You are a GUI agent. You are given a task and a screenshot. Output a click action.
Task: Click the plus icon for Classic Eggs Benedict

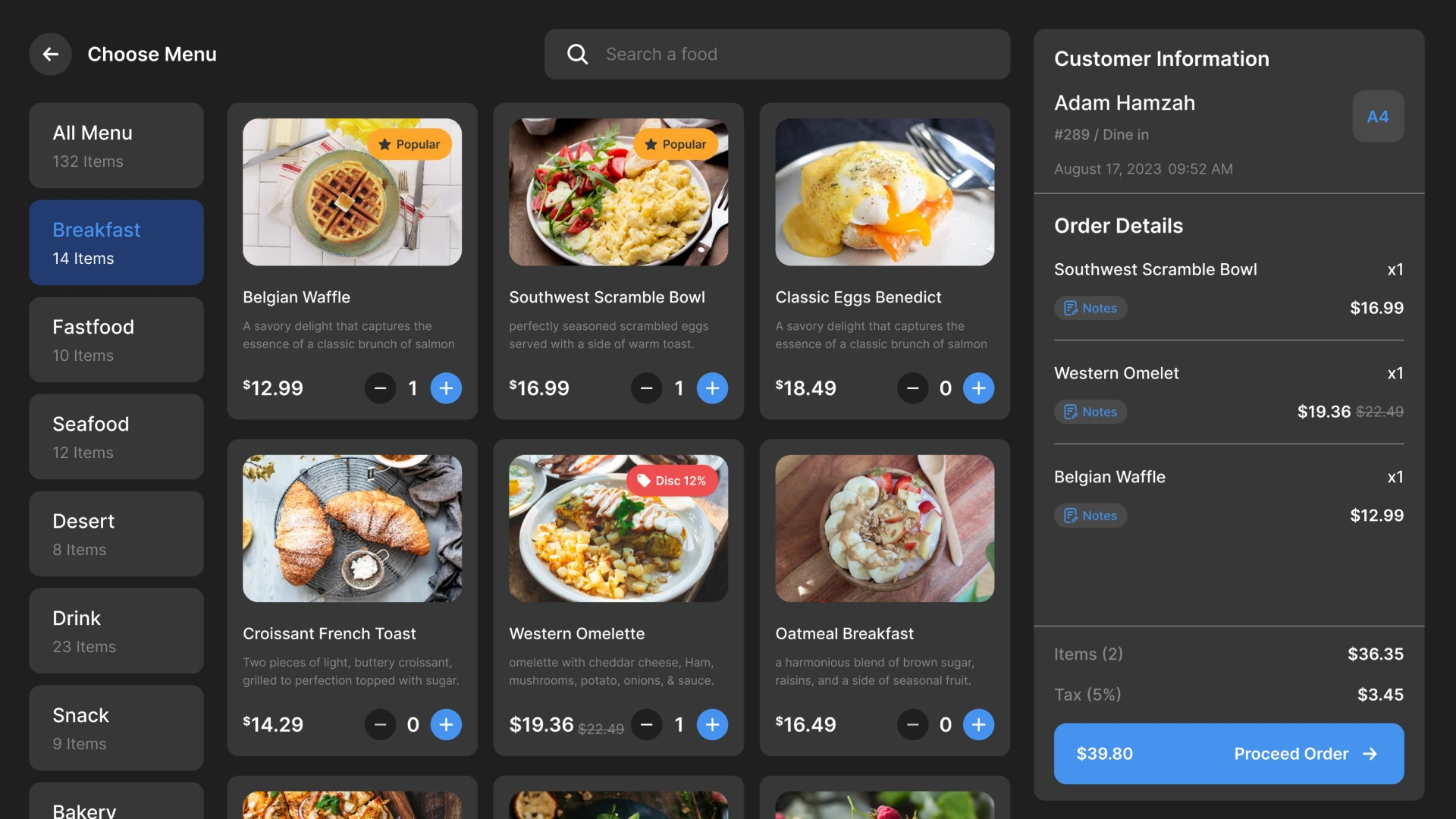pyautogui.click(x=978, y=388)
